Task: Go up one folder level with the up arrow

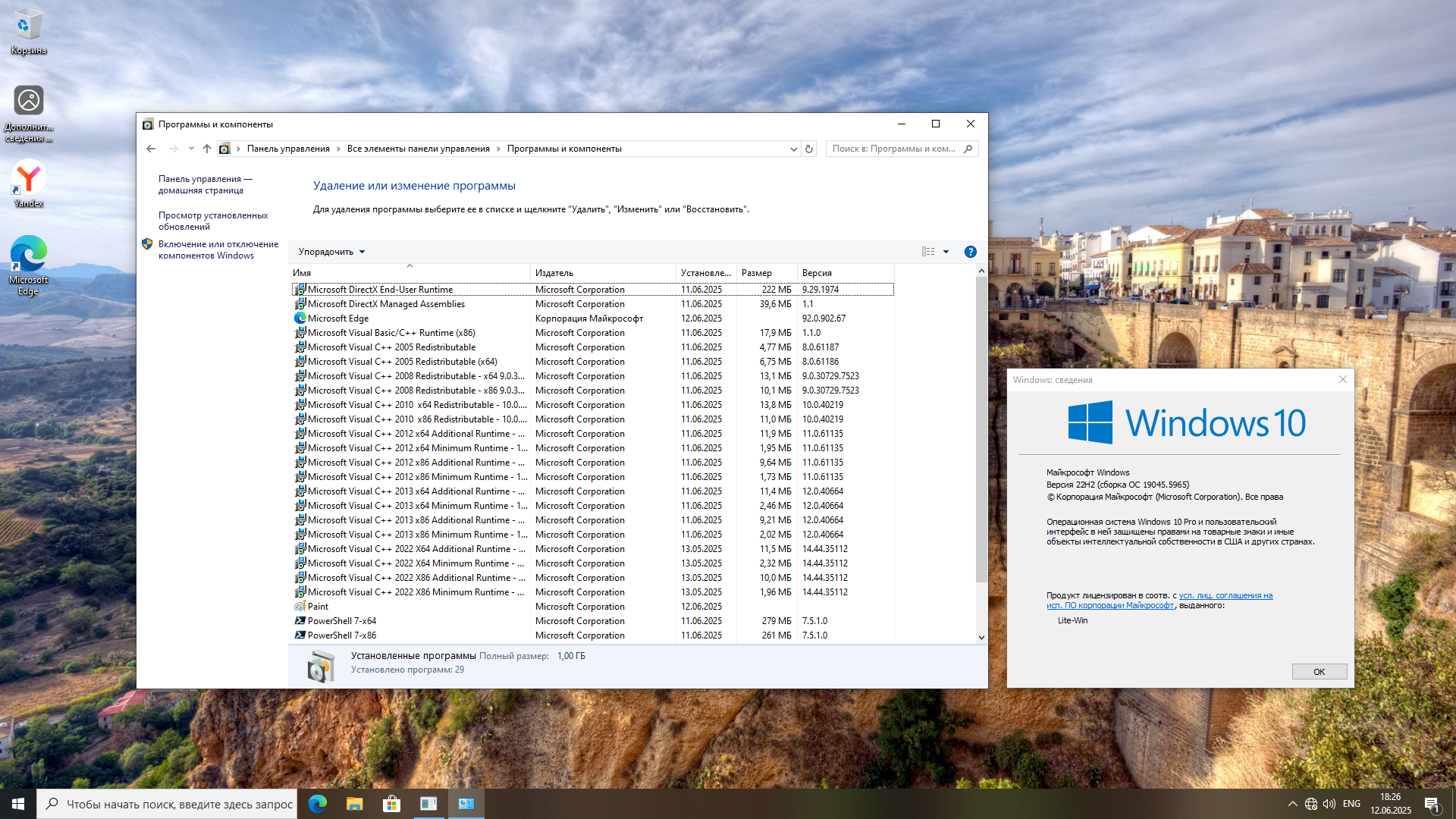Action: [x=206, y=149]
